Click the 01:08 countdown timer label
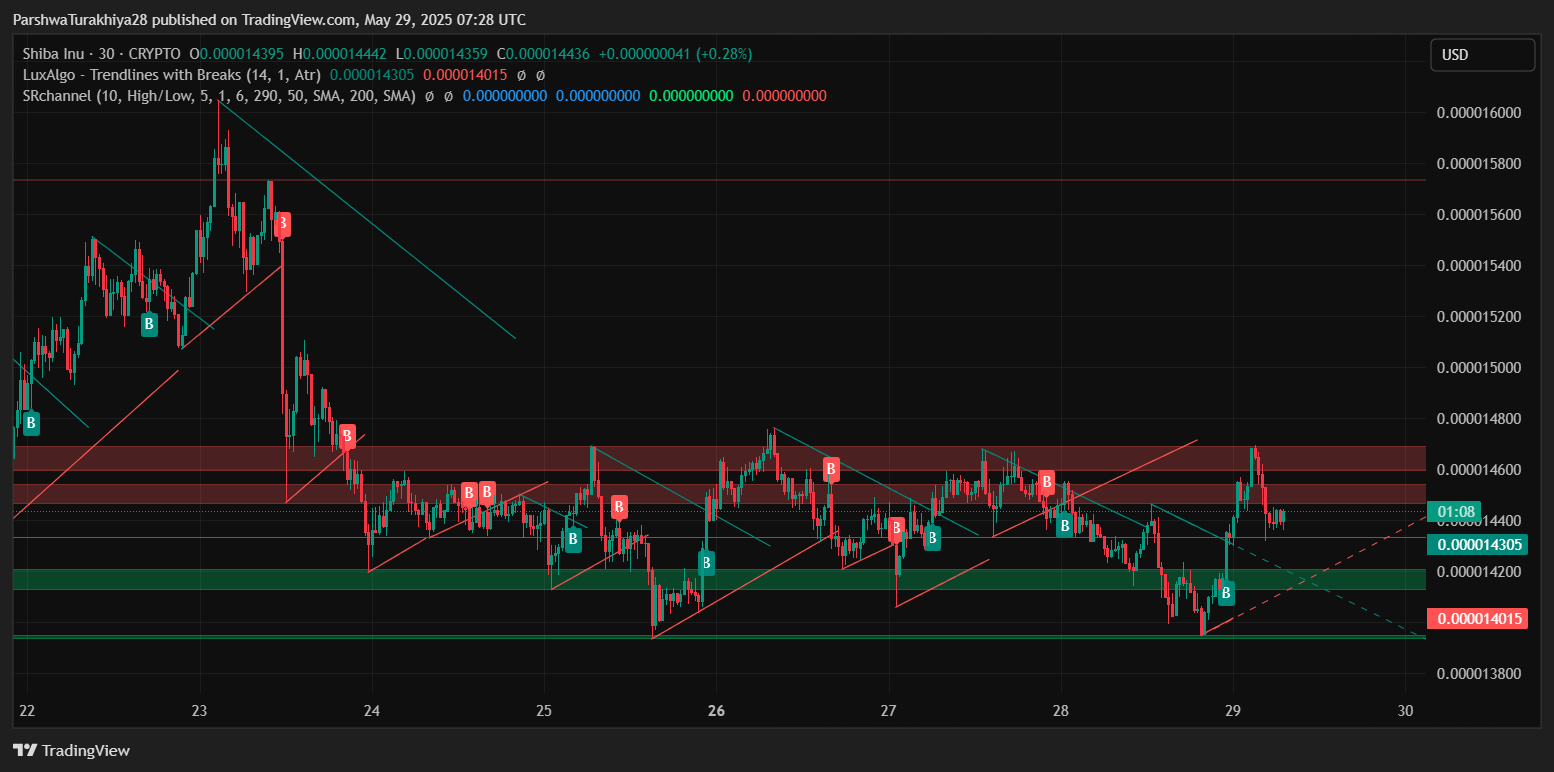 [1456, 512]
